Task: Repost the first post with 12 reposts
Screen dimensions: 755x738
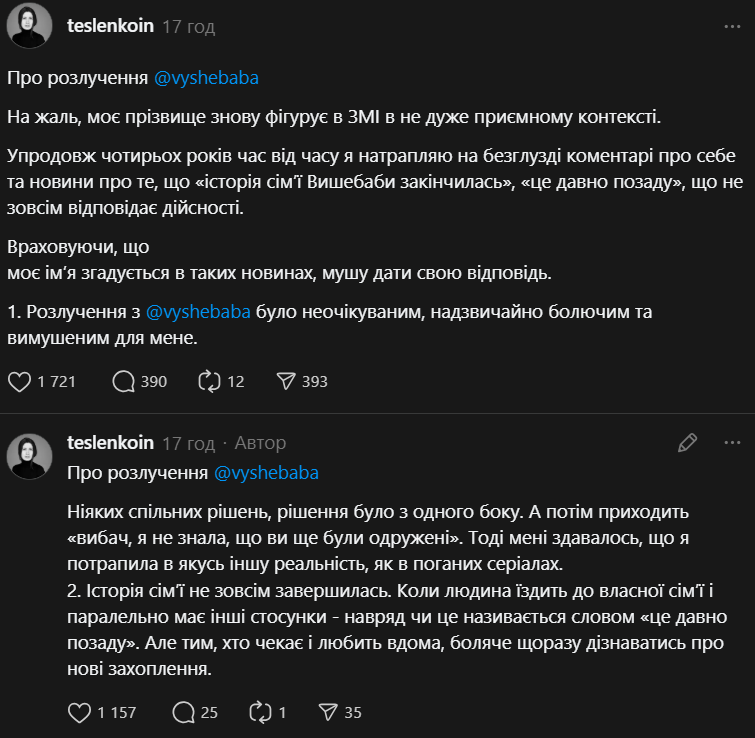Action: [x=210, y=381]
